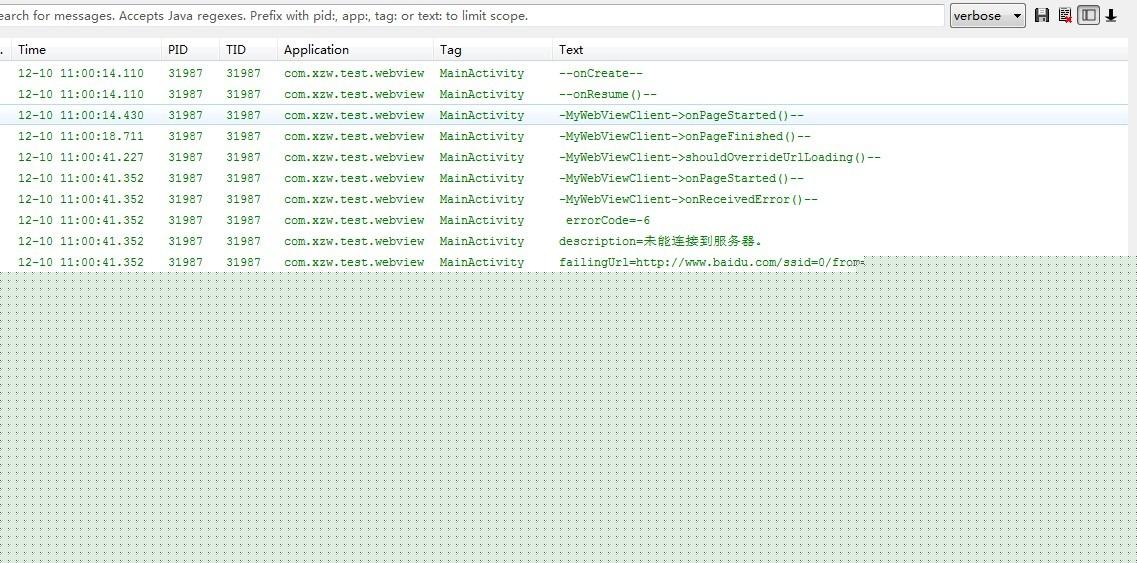Focus the log message search field
The height and width of the screenshot is (563, 1137).
[x=471, y=15]
